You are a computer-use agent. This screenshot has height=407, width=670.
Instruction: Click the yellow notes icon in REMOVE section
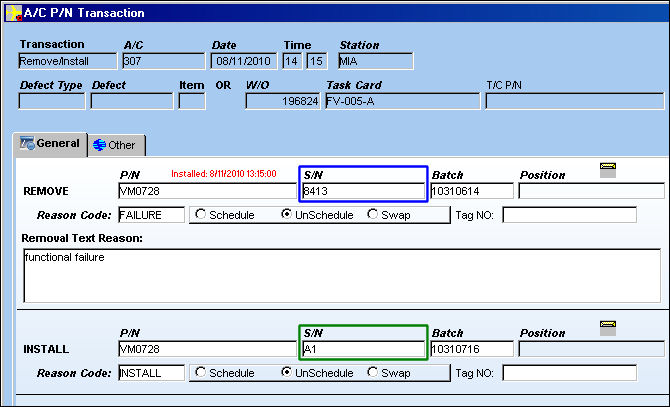[608, 170]
